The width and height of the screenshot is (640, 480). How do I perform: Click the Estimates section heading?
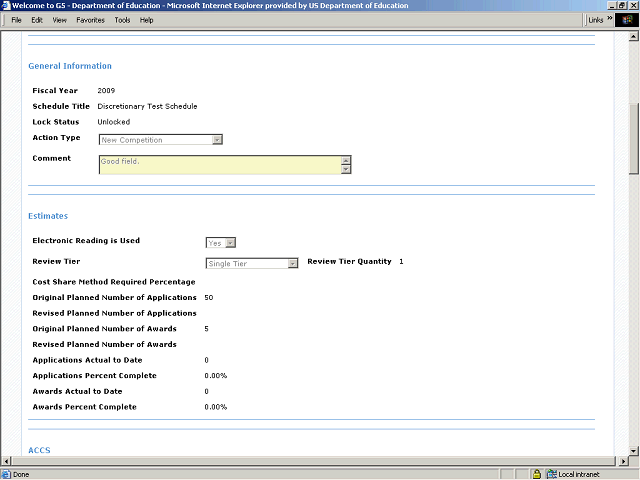pyautogui.click(x=48, y=216)
